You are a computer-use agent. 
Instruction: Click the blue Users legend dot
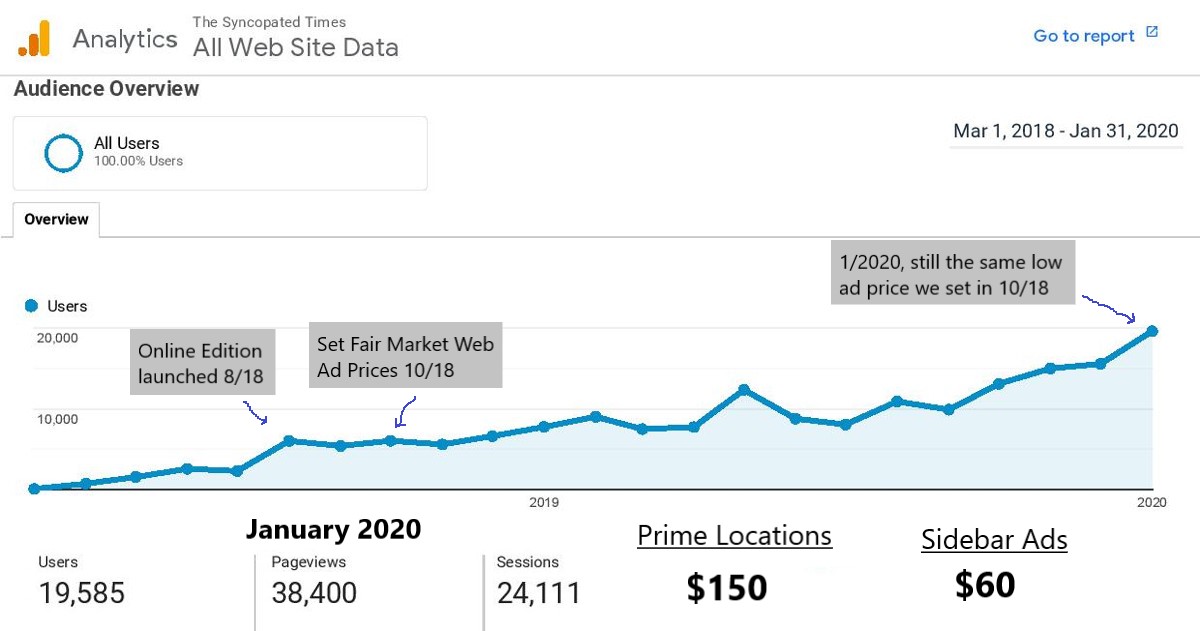tap(31, 306)
